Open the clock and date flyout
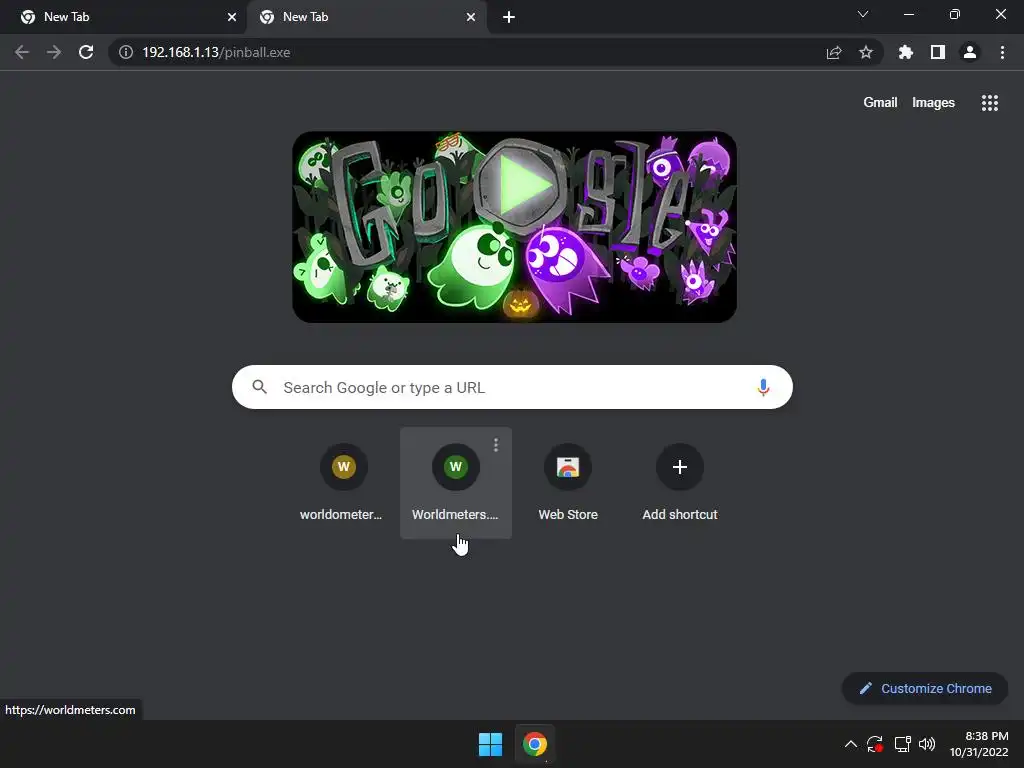The height and width of the screenshot is (768, 1024). click(979, 744)
